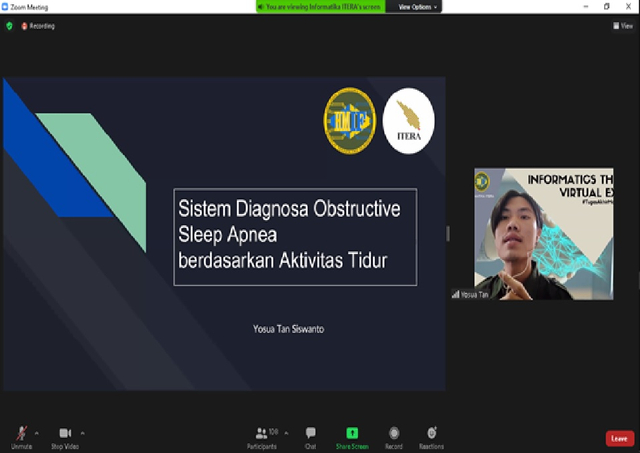Click the green encryption shield icon
Image resolution: width=640 pixels, height=453 pixels.
(9, 26)
